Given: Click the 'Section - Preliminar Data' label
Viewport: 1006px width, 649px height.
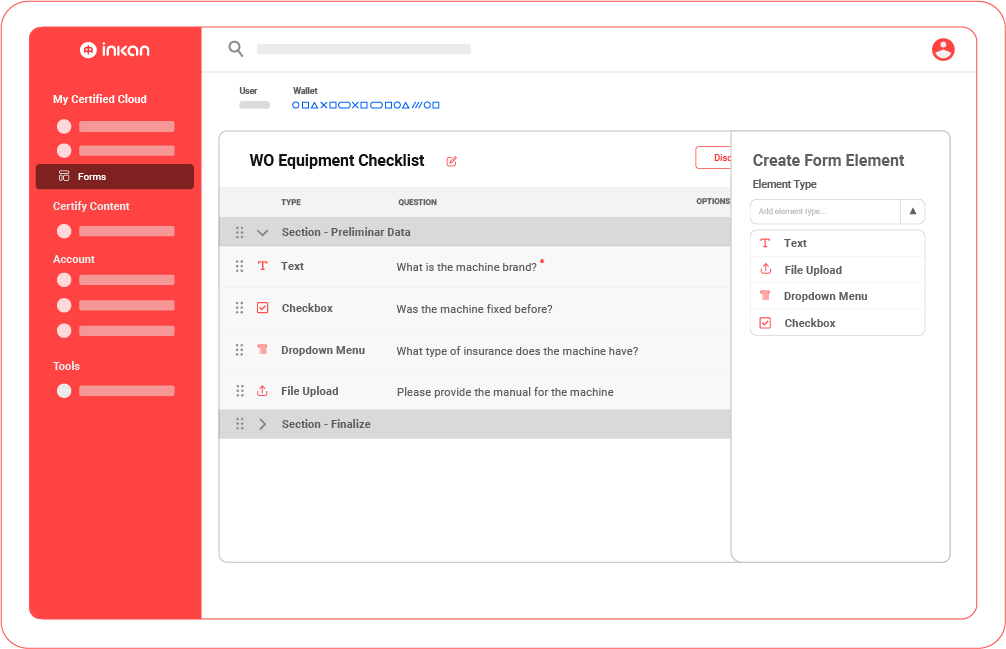Looking at the screenshot, I should pos(346,232).
